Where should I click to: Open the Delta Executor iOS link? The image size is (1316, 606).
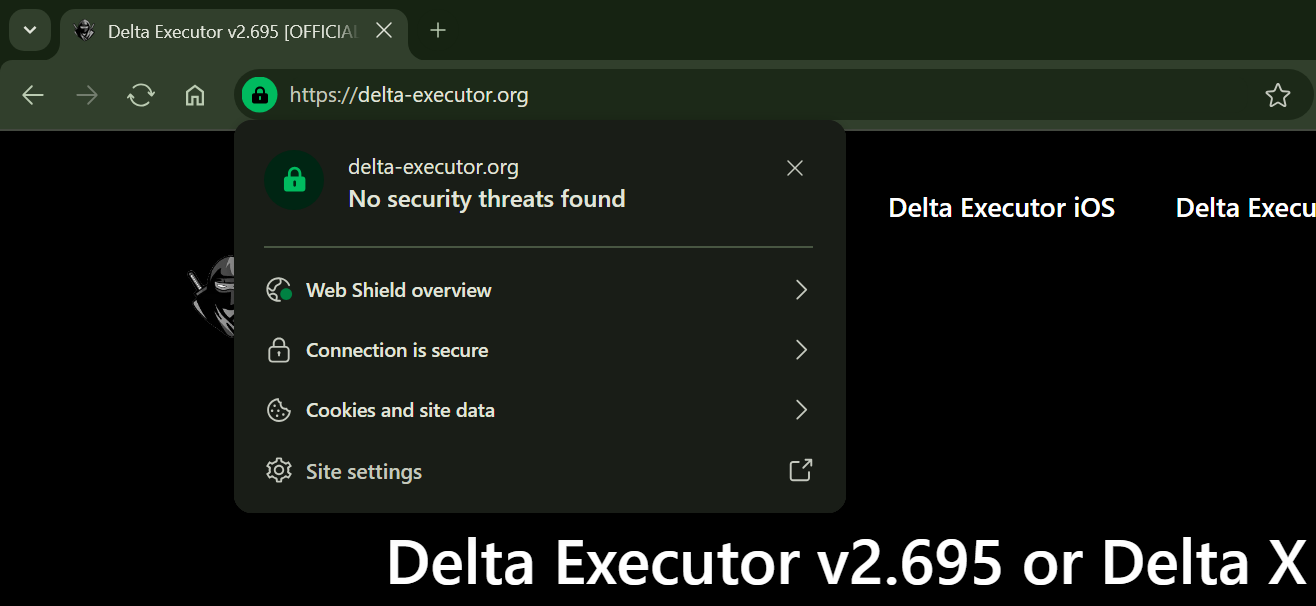click(x=1001, y=208)
